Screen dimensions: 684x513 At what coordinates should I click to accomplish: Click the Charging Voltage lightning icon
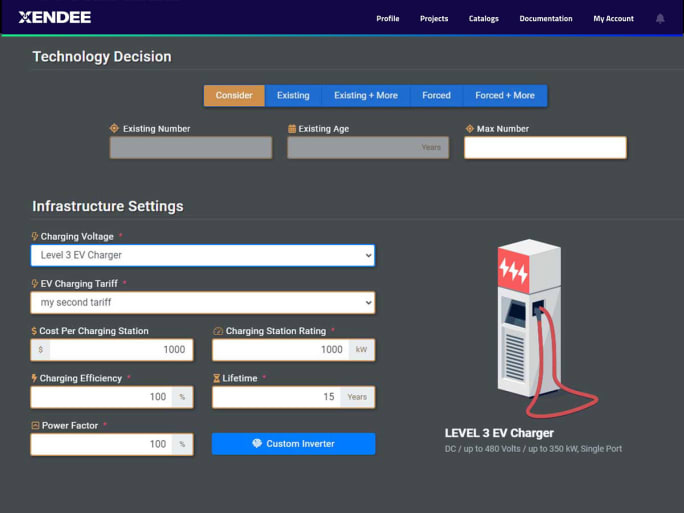pyautogui.click(x=35, y=237)
